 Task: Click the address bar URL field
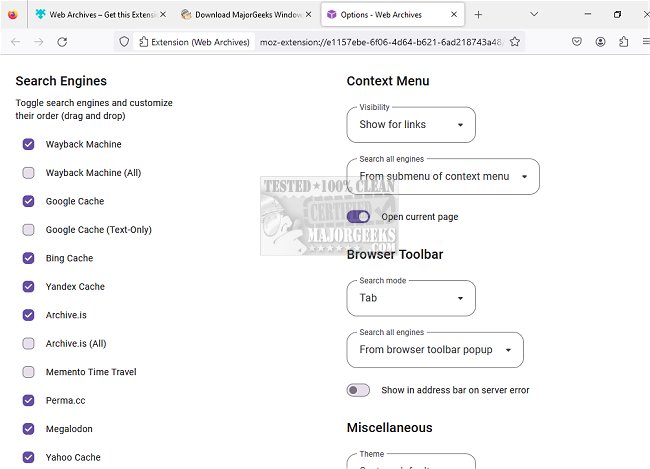(380, 42)
